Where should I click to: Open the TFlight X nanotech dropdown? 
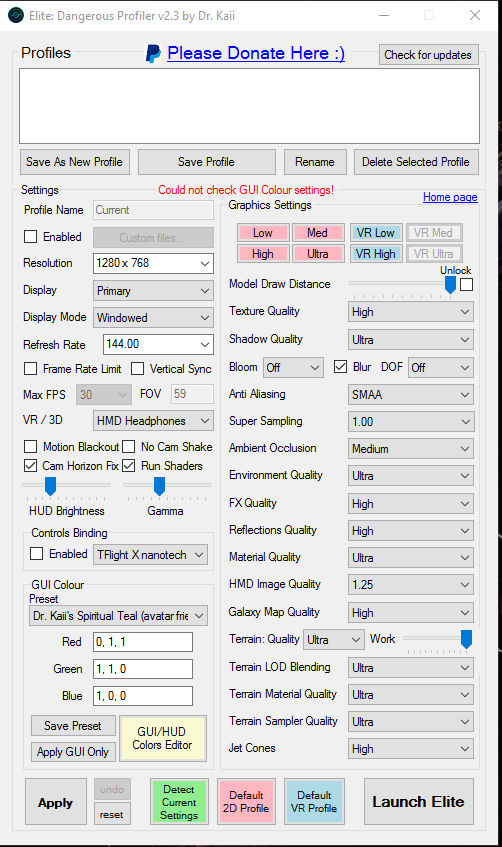tap(151, 555)
